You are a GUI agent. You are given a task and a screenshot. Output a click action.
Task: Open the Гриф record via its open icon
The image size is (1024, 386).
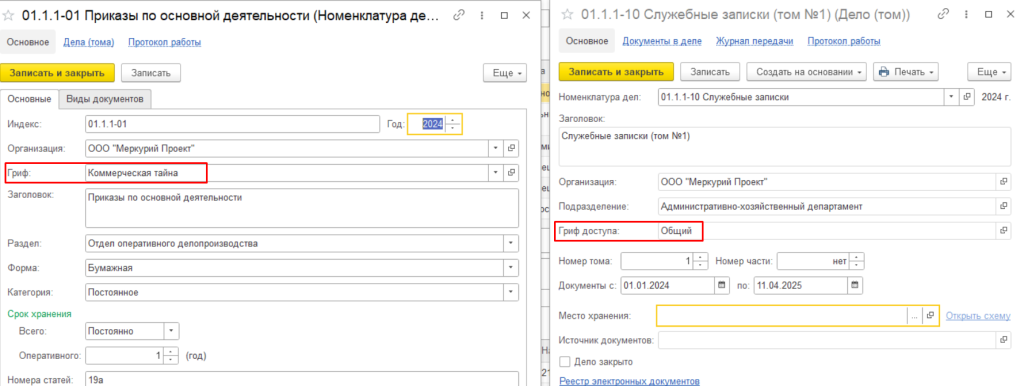pos(511,172)
